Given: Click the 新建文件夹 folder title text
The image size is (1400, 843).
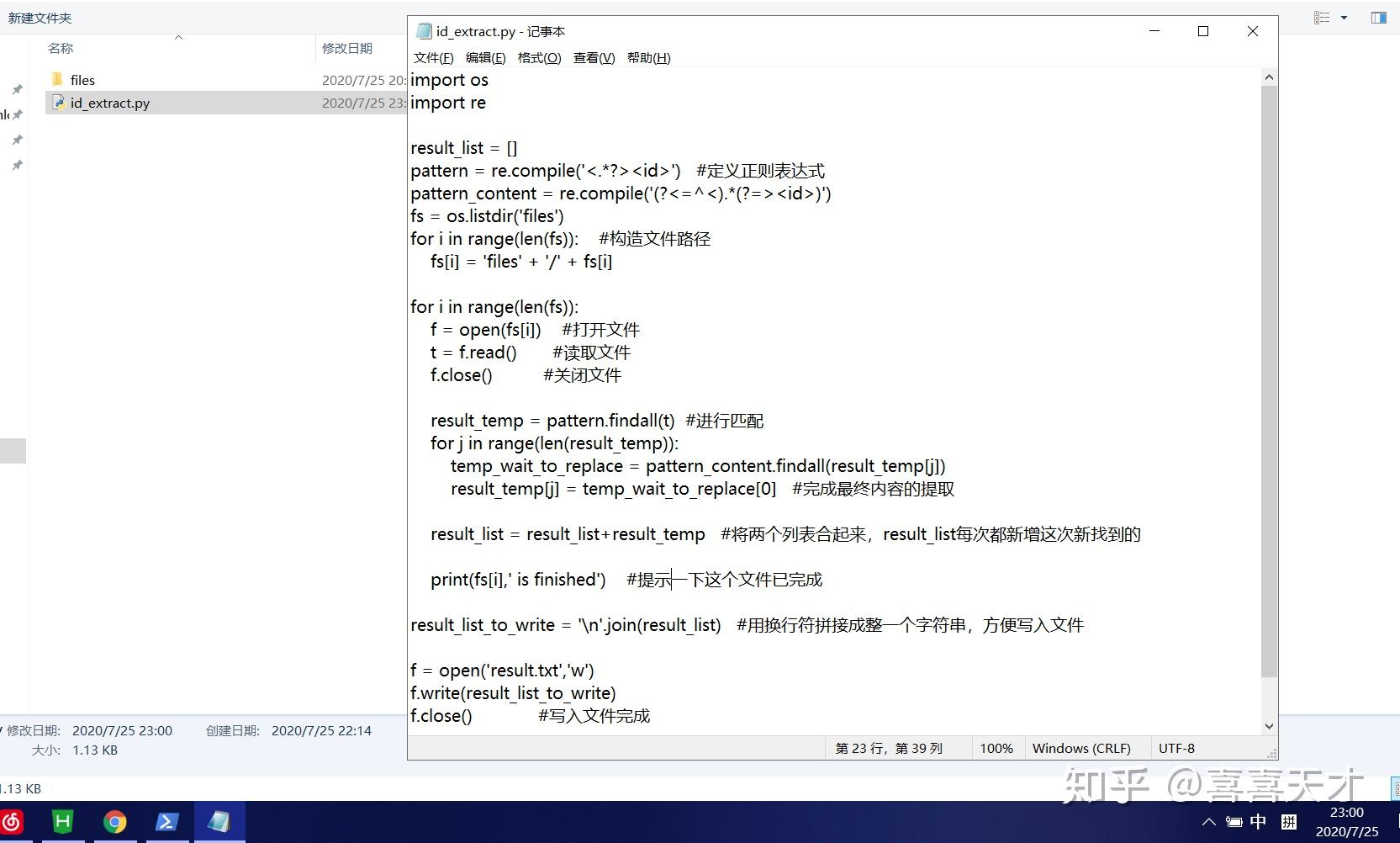Looking at the screenshot, I should point(40,18).
